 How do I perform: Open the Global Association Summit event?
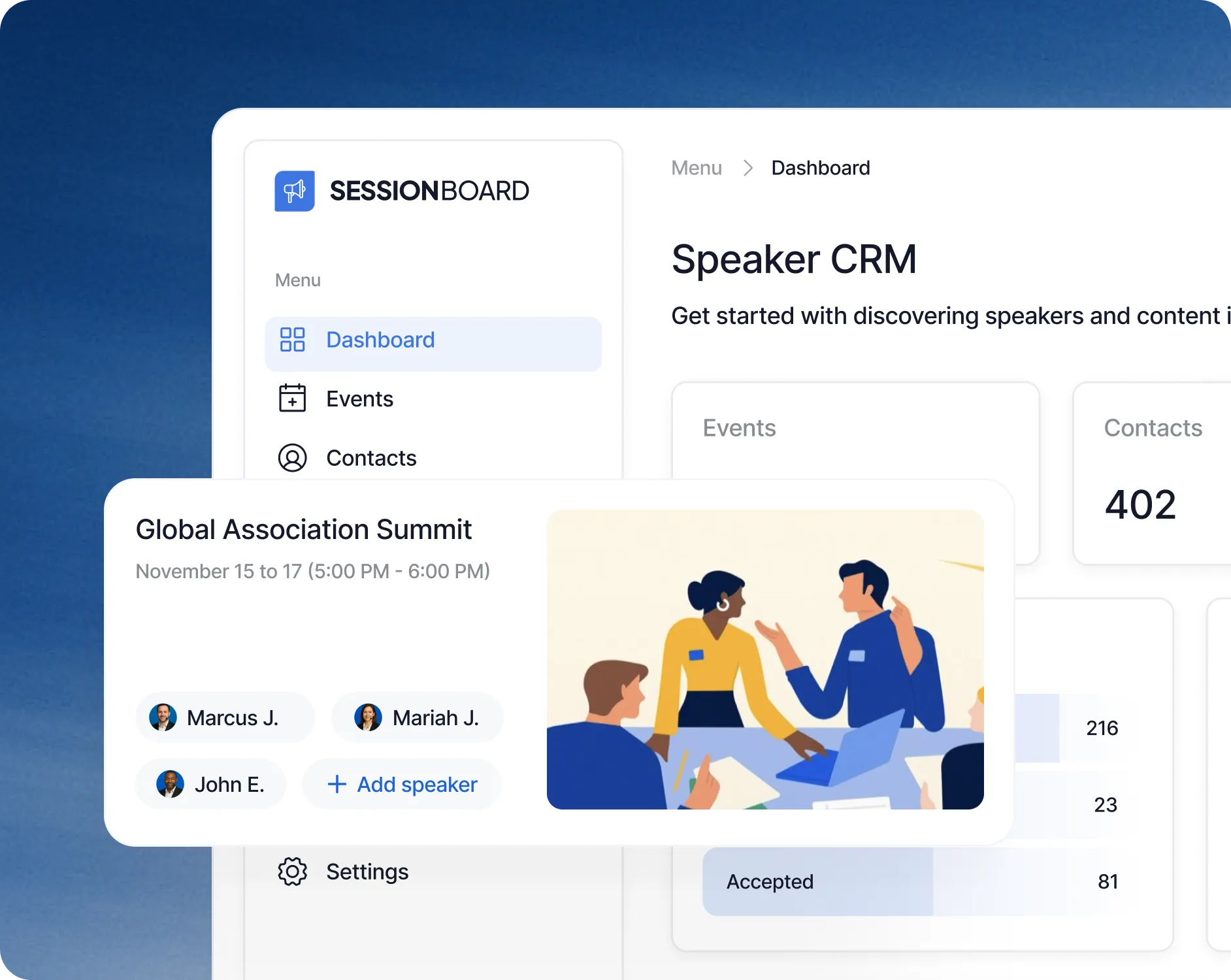[x=303, y=529]
